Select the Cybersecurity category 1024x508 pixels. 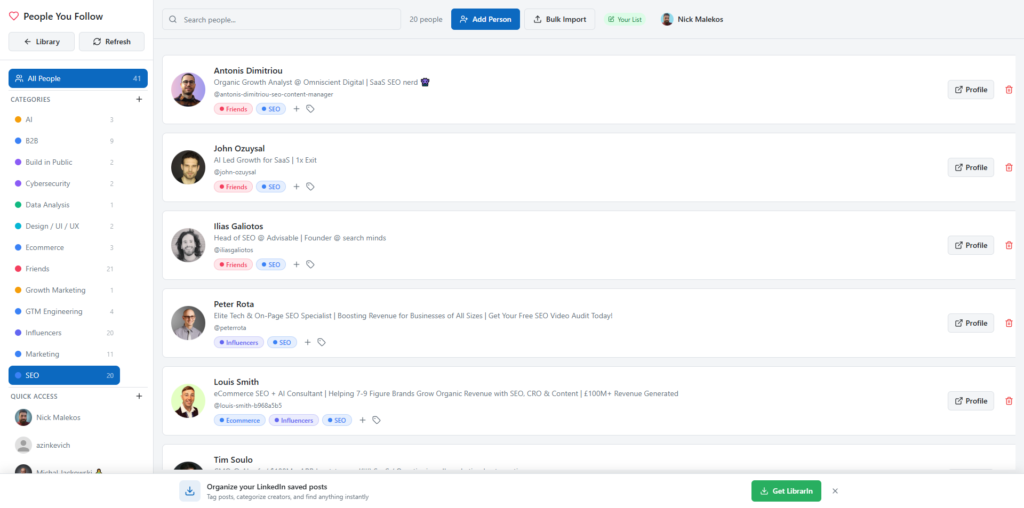48,183
